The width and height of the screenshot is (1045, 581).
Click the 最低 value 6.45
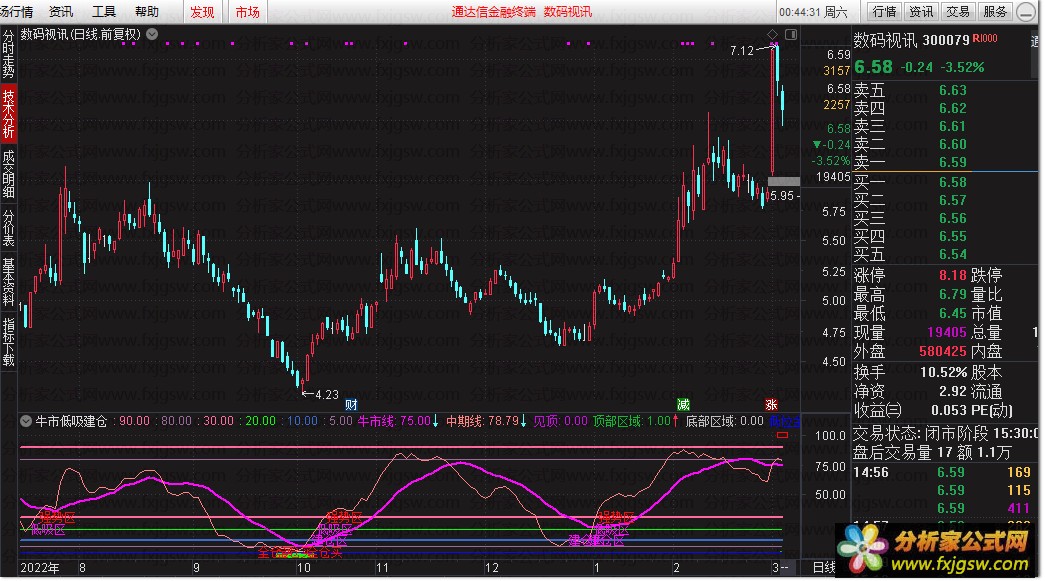tap(952, 312)
